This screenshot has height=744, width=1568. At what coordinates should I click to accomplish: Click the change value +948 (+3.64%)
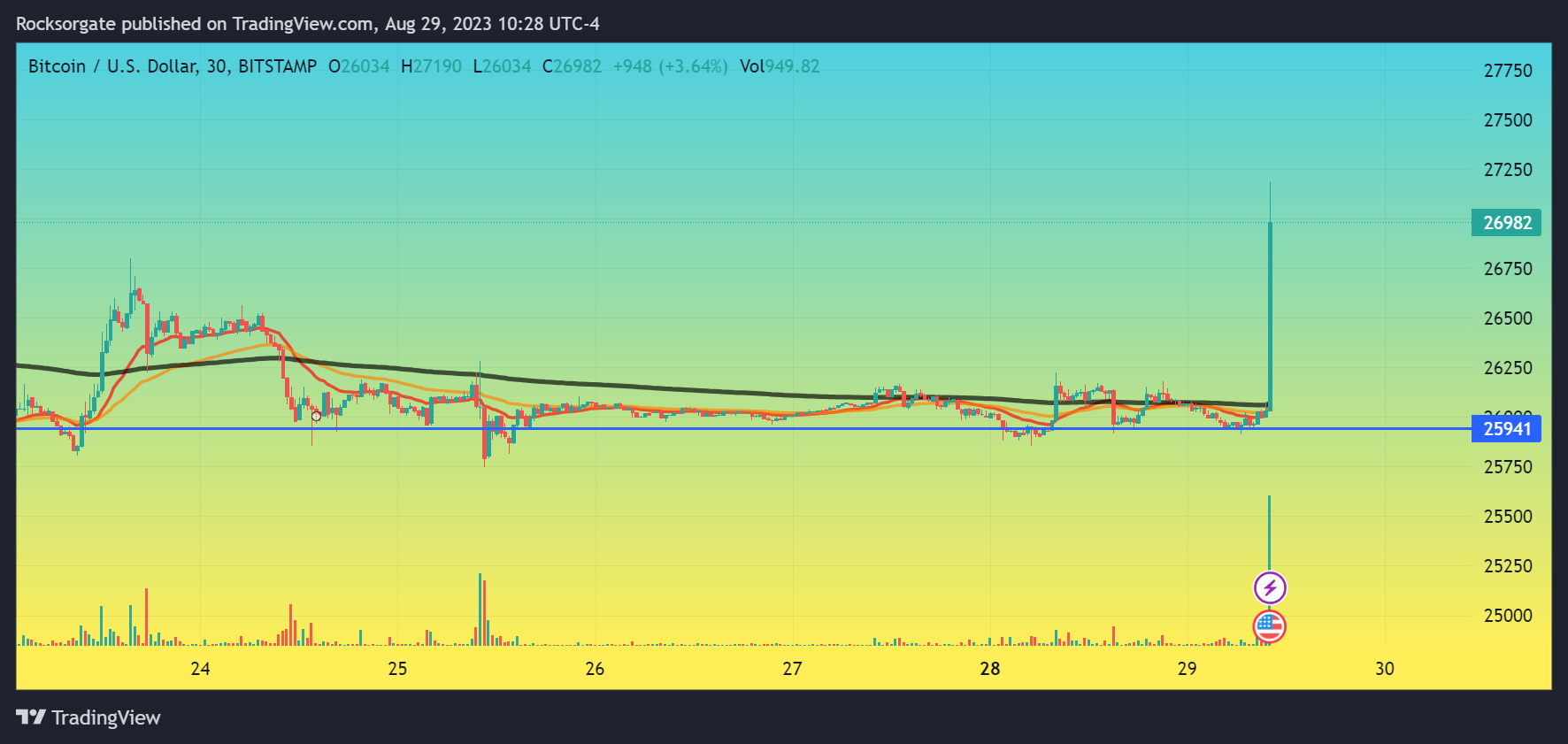(x=670, y=66)
